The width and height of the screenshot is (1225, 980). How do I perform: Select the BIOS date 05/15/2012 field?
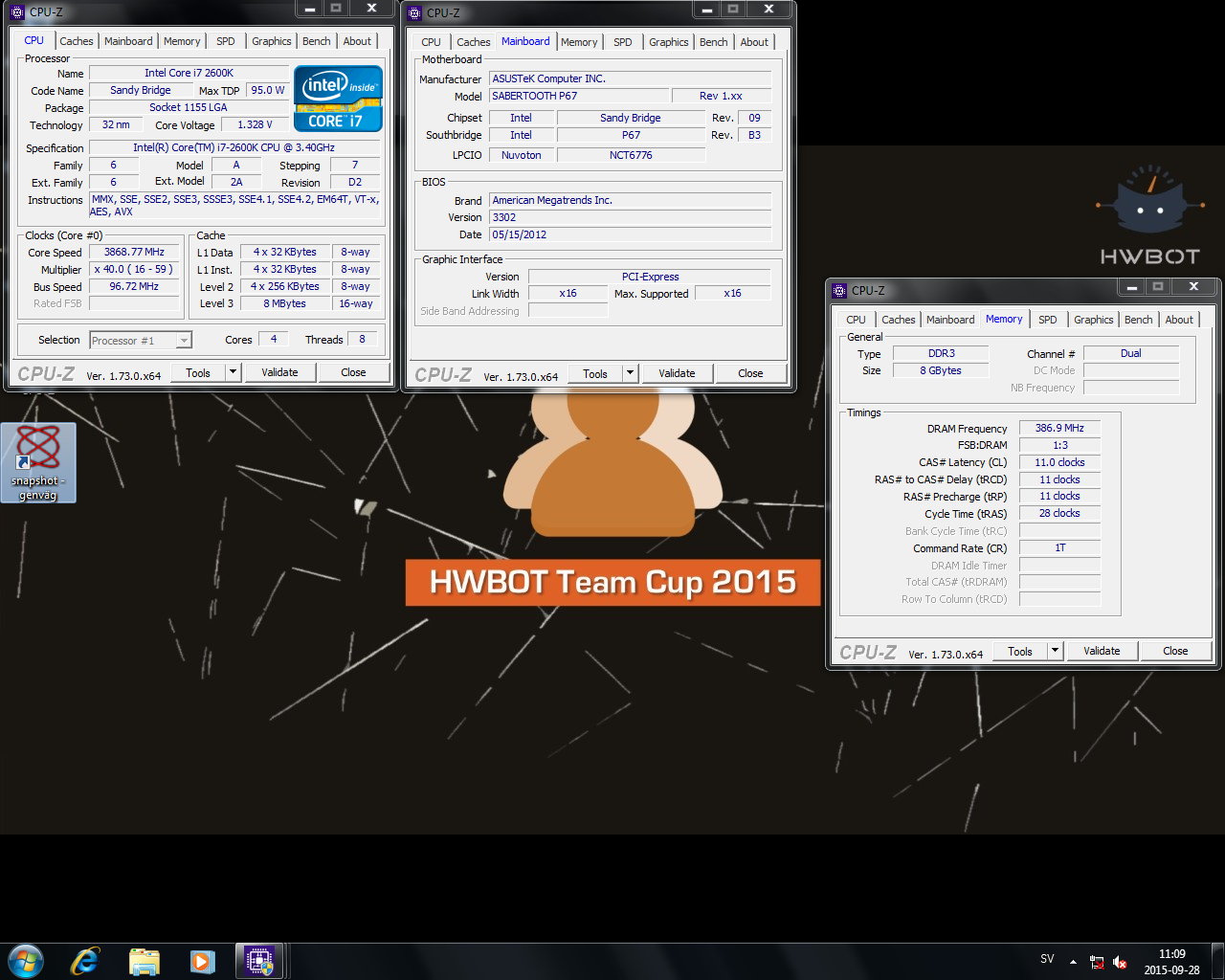pyautogui.click(x=630, y=234)
